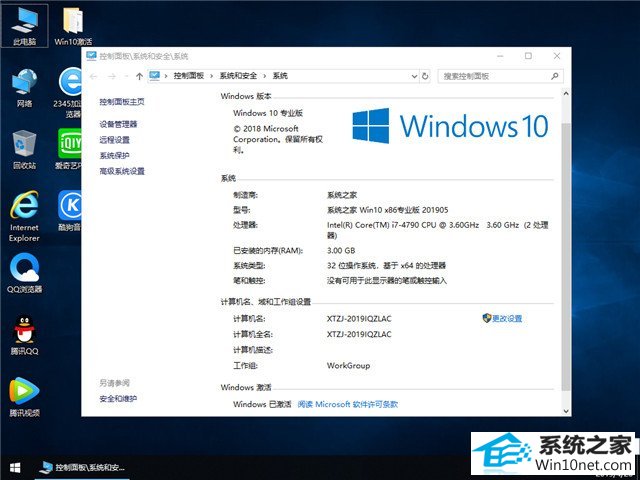Select the 系统 breadcrumb
Image resolution: width=640 pixels, height=480 pixels.
(x=280, y=76)
